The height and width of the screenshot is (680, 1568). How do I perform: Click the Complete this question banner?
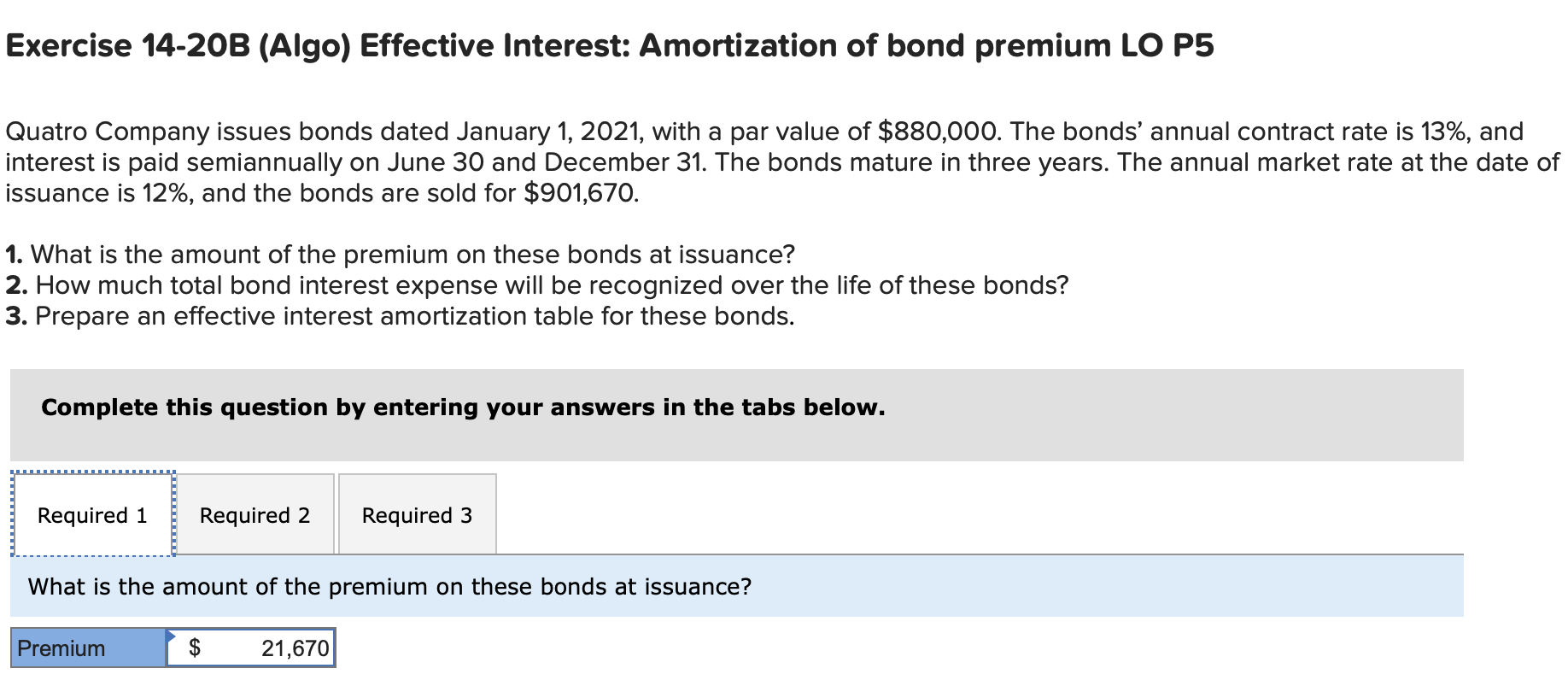(462, 407)
